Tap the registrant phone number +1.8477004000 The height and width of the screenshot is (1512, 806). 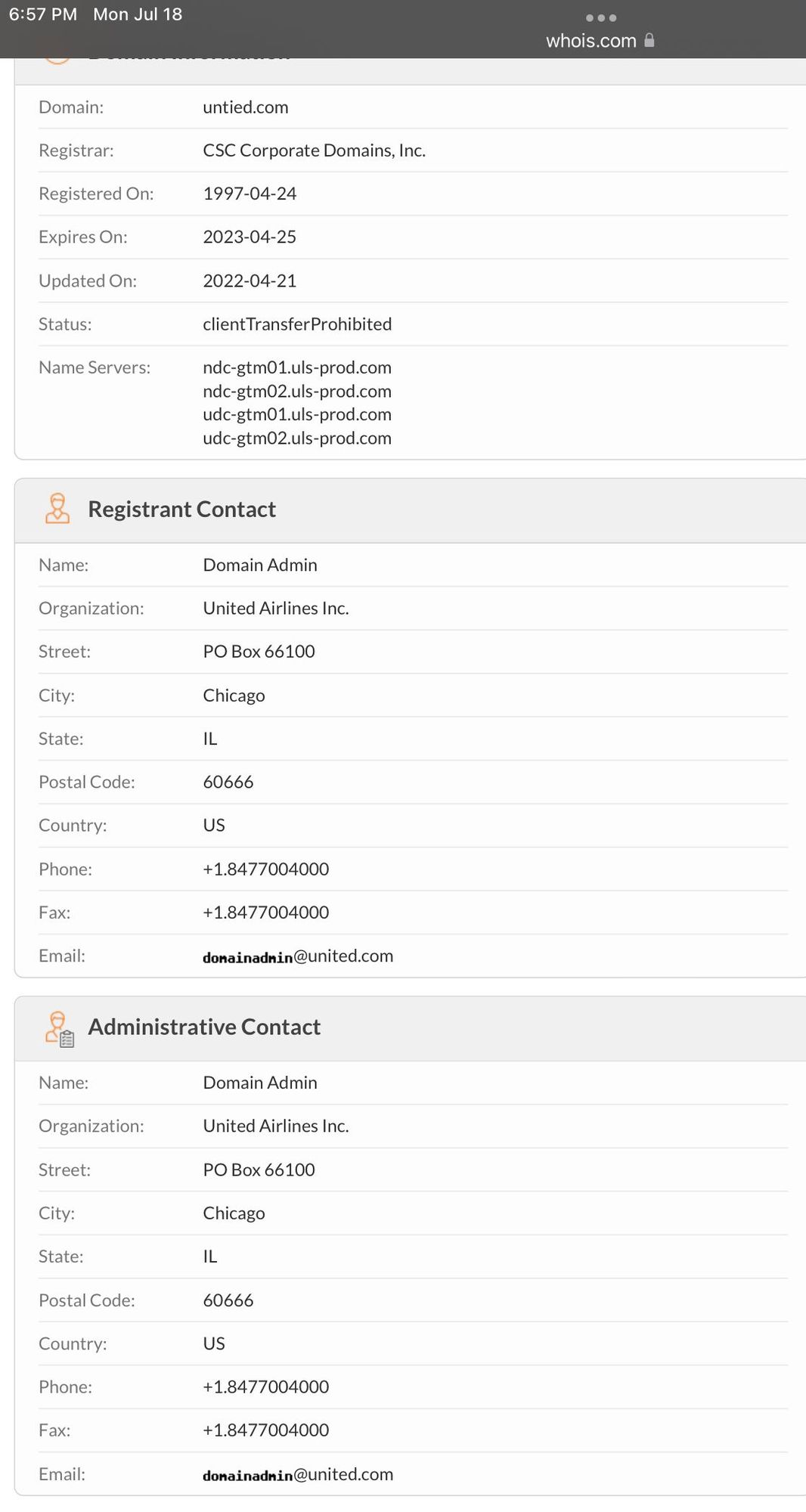tap(265, 869)
